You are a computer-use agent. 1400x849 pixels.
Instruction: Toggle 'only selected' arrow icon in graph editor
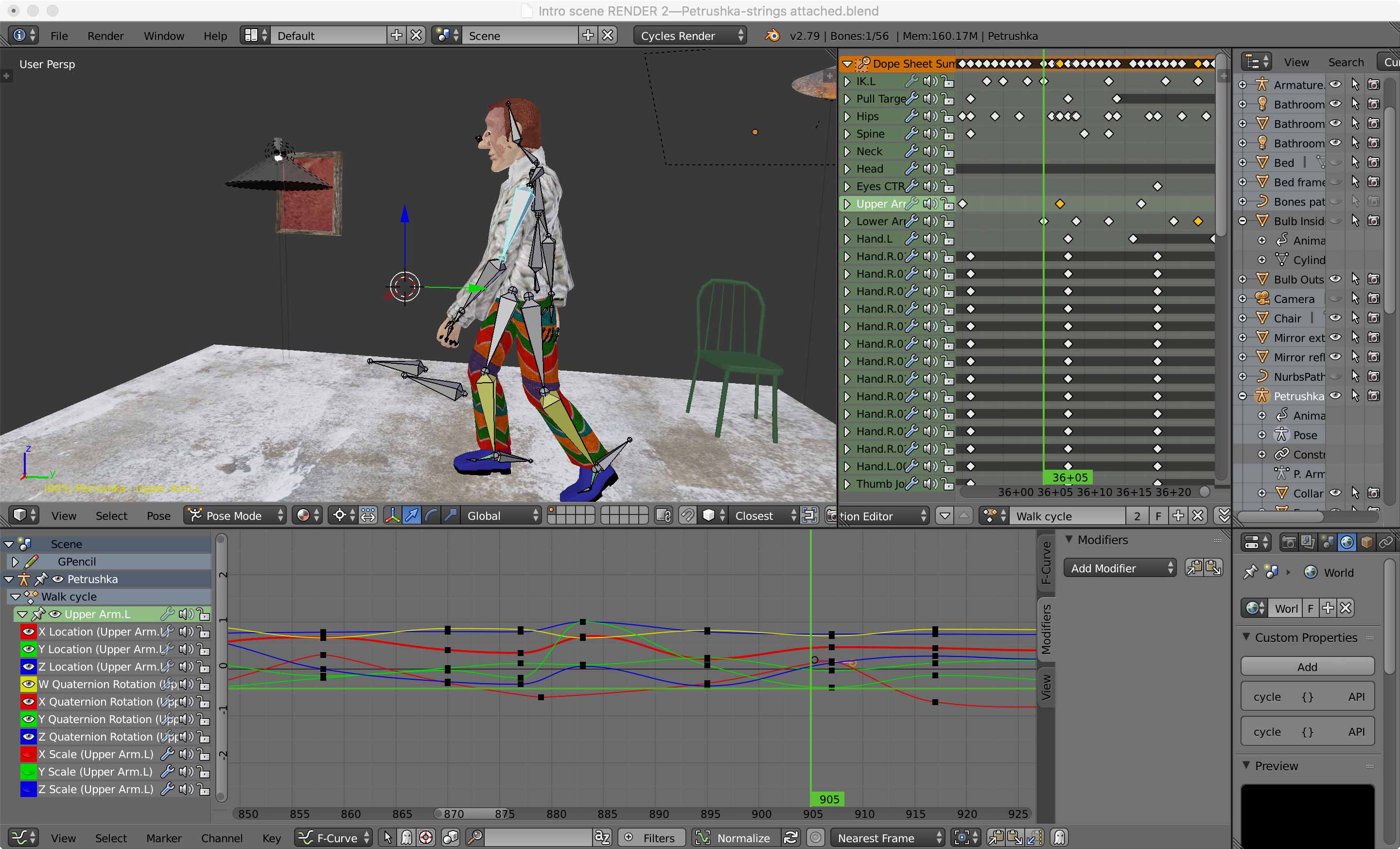coord(387,838)
